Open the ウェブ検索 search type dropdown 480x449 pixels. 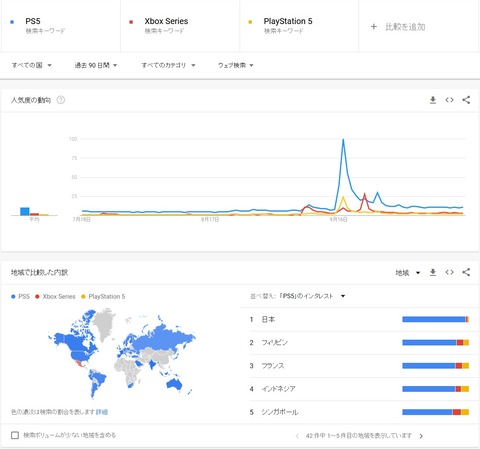236,65
